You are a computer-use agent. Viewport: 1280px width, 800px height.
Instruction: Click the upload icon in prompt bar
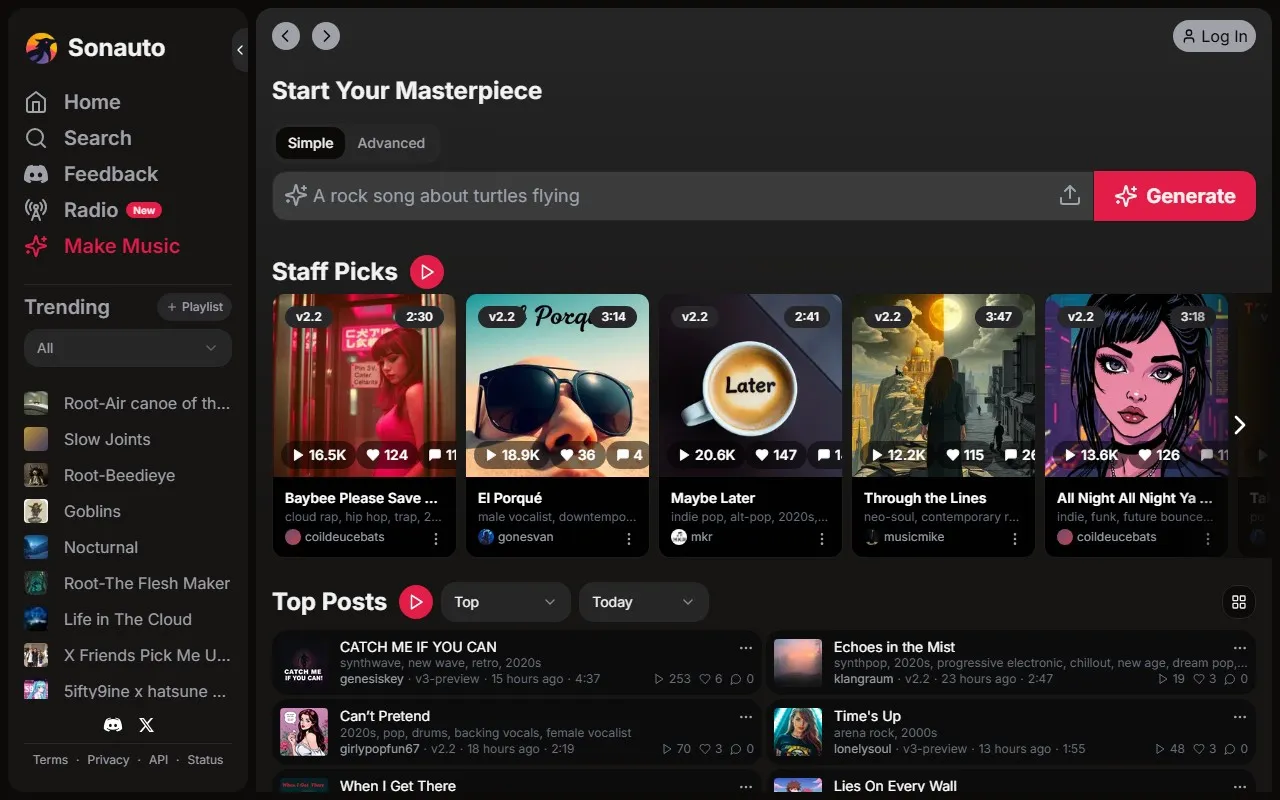[1069, 196]
